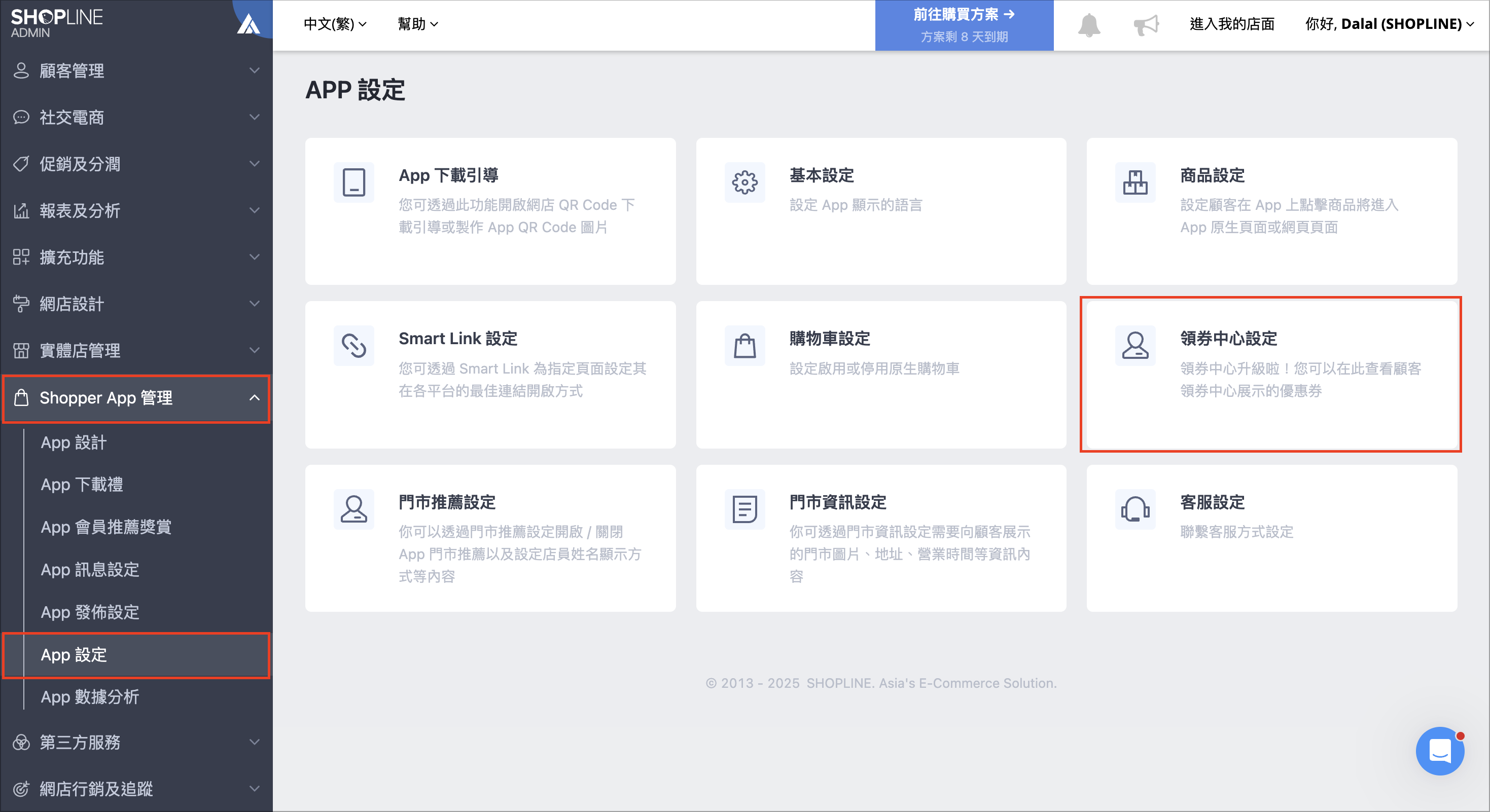
Task: Open App 下載禮 in the sidebar
Action: (x=82, y=485)
